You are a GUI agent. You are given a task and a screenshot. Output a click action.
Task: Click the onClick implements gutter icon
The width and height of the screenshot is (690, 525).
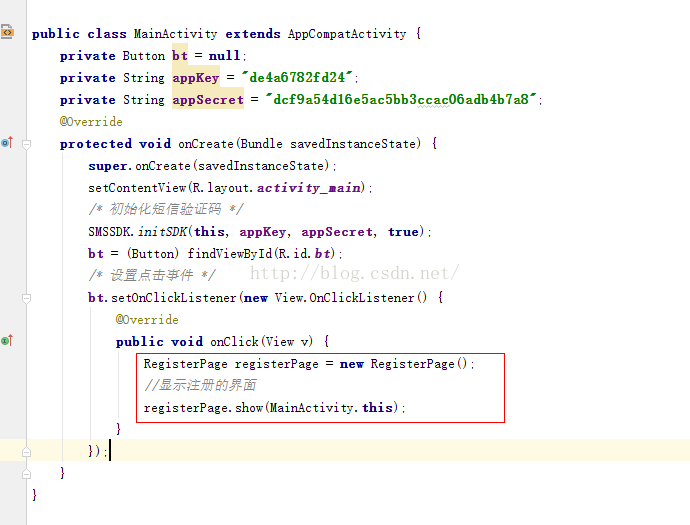pyautogui.click(x=7, y=340)
